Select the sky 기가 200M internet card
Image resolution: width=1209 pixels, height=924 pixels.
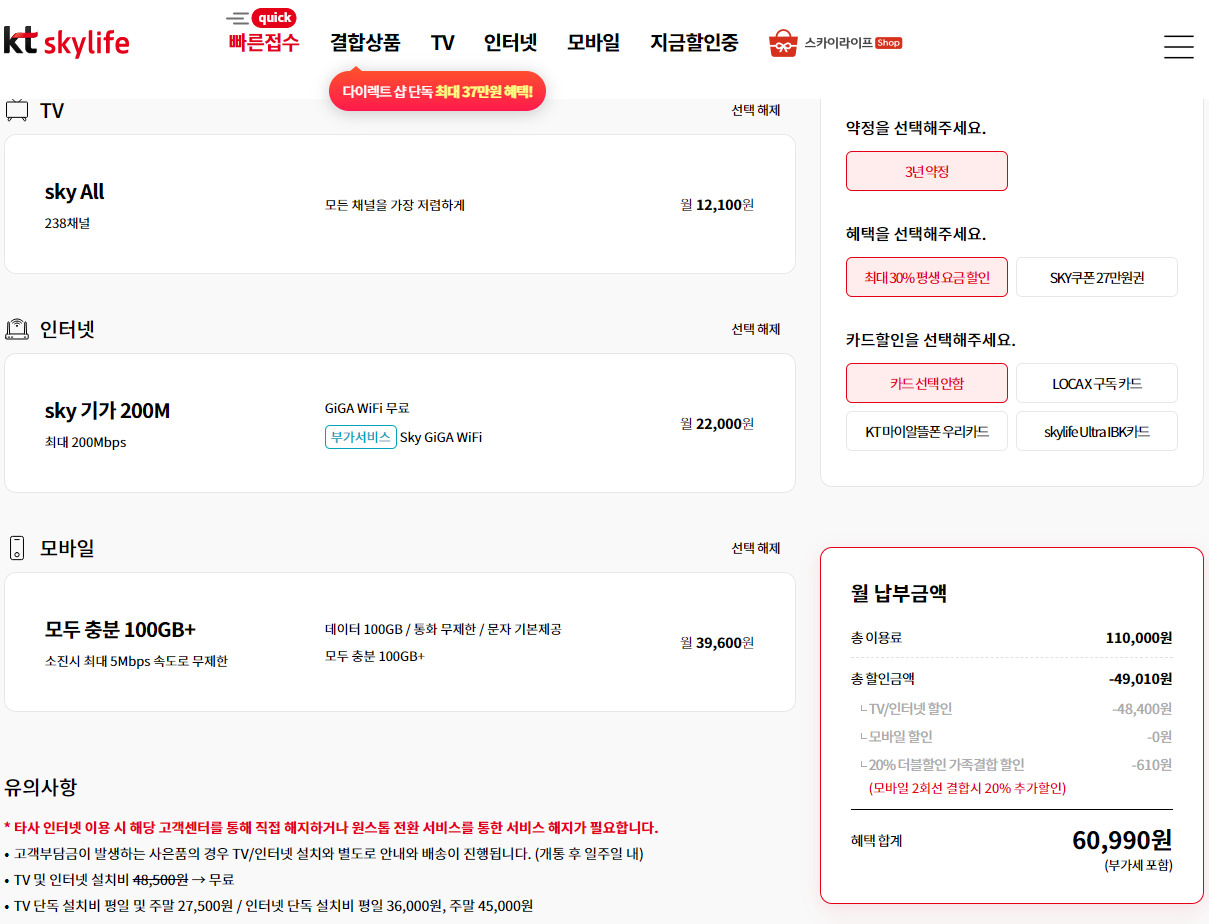click(x=399, y=423)
